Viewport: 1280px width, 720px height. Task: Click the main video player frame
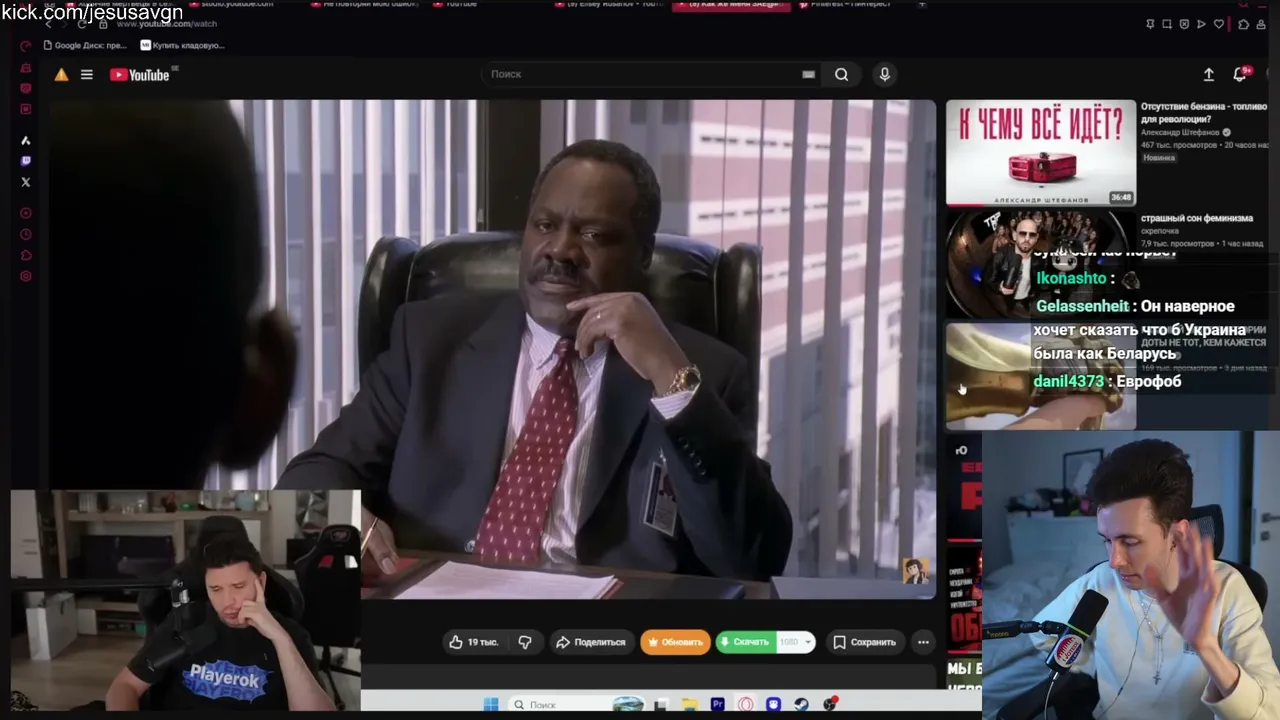[493, 349]
